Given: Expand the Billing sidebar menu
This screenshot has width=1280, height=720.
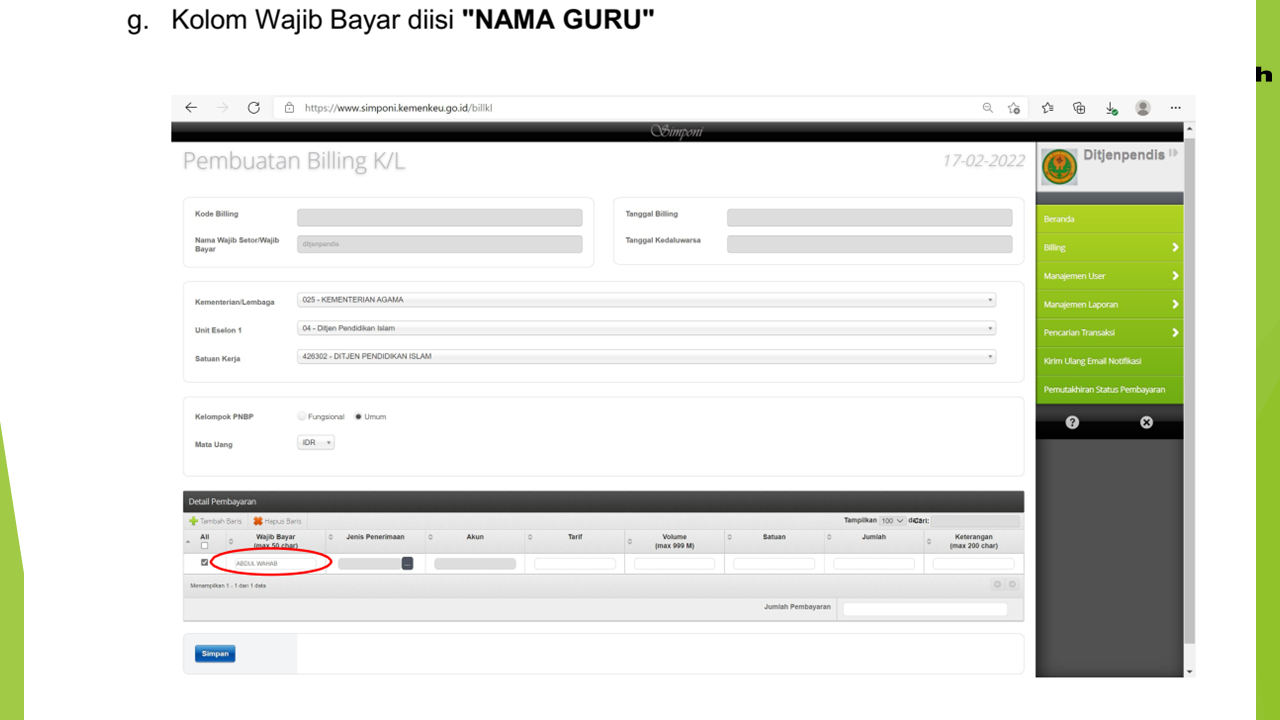Looking at the screenshot, I should tap(1109, 247).
